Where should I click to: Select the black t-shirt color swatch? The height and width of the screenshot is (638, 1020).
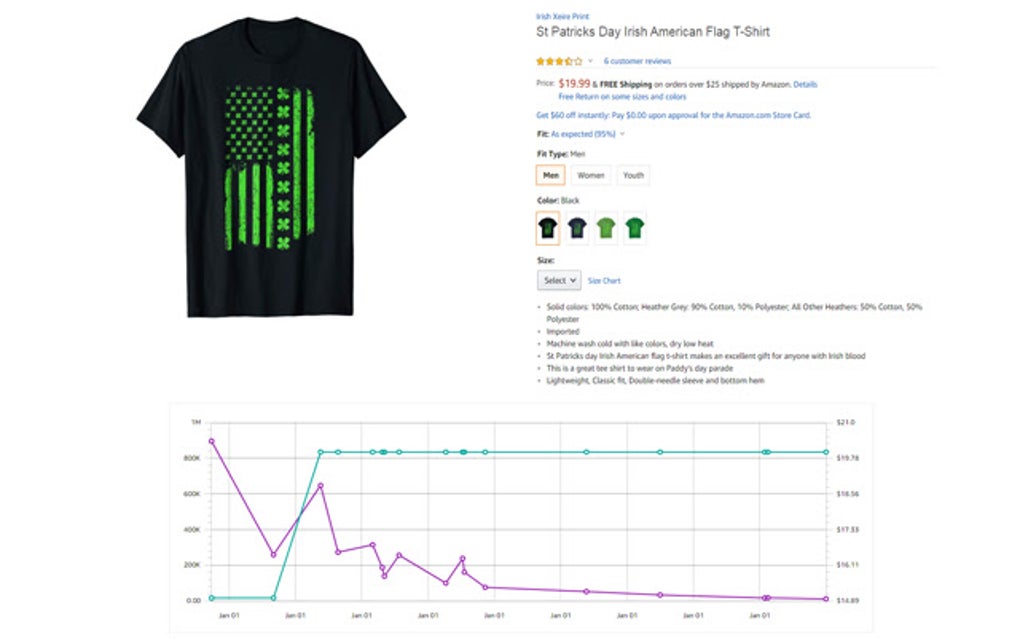tap(548, 228)
